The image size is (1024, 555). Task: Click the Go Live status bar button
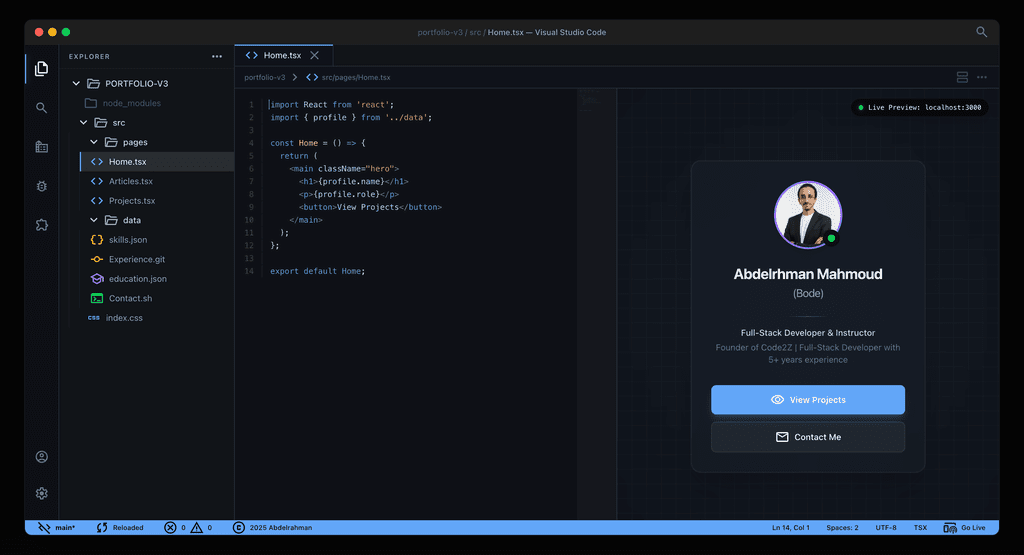click(x=965, y=527)
